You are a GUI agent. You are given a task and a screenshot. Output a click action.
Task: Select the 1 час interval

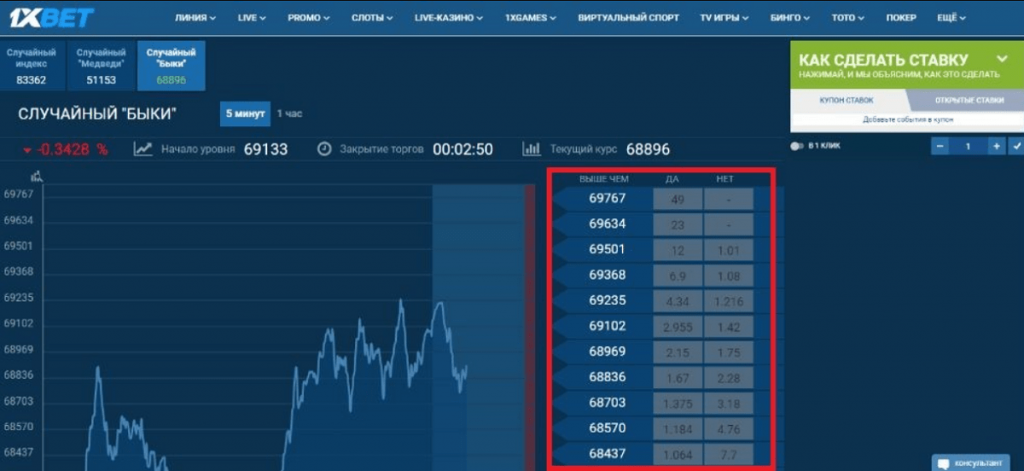(x=289, y=114)
